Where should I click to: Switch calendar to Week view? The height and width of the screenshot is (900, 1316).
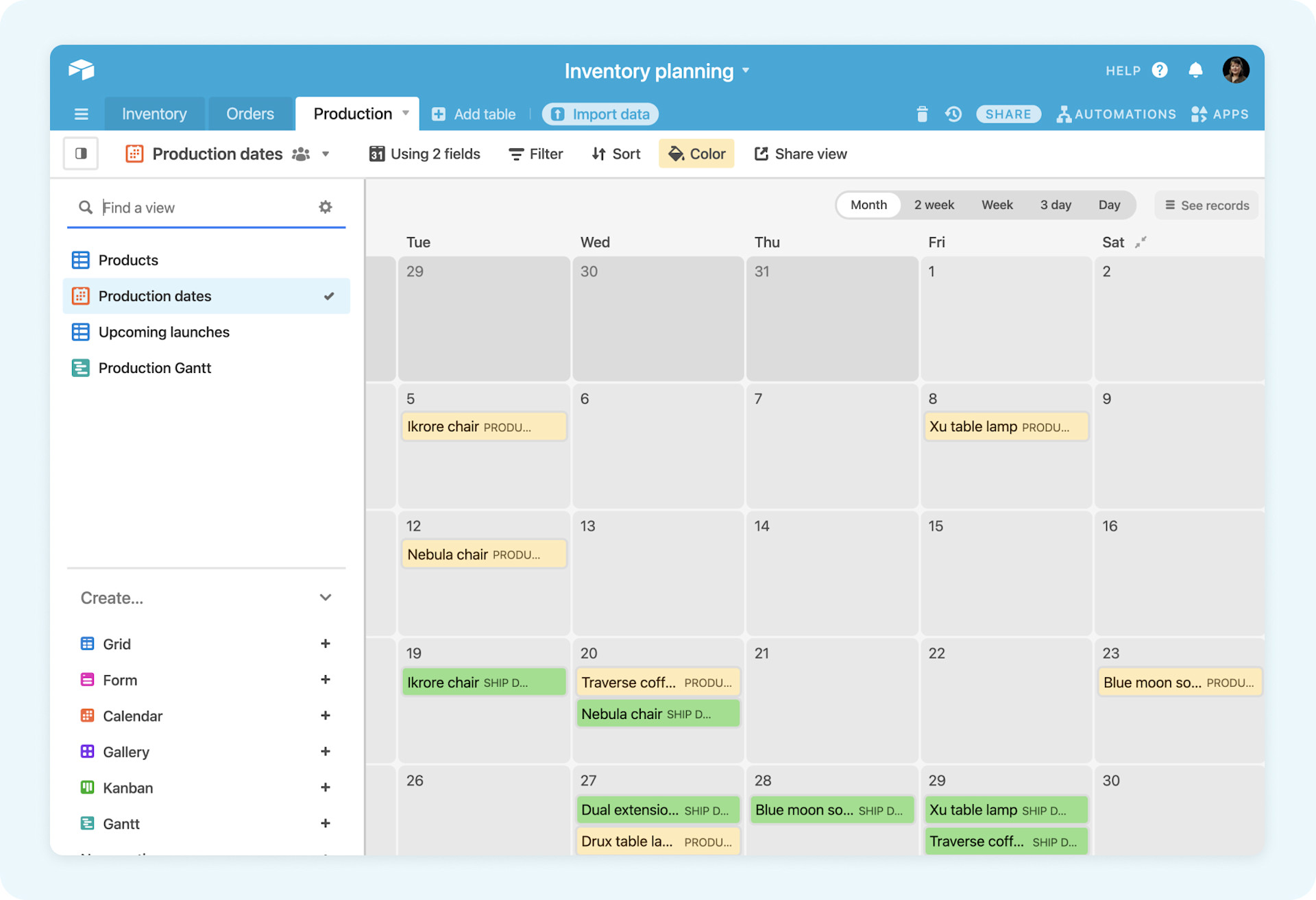997,204
